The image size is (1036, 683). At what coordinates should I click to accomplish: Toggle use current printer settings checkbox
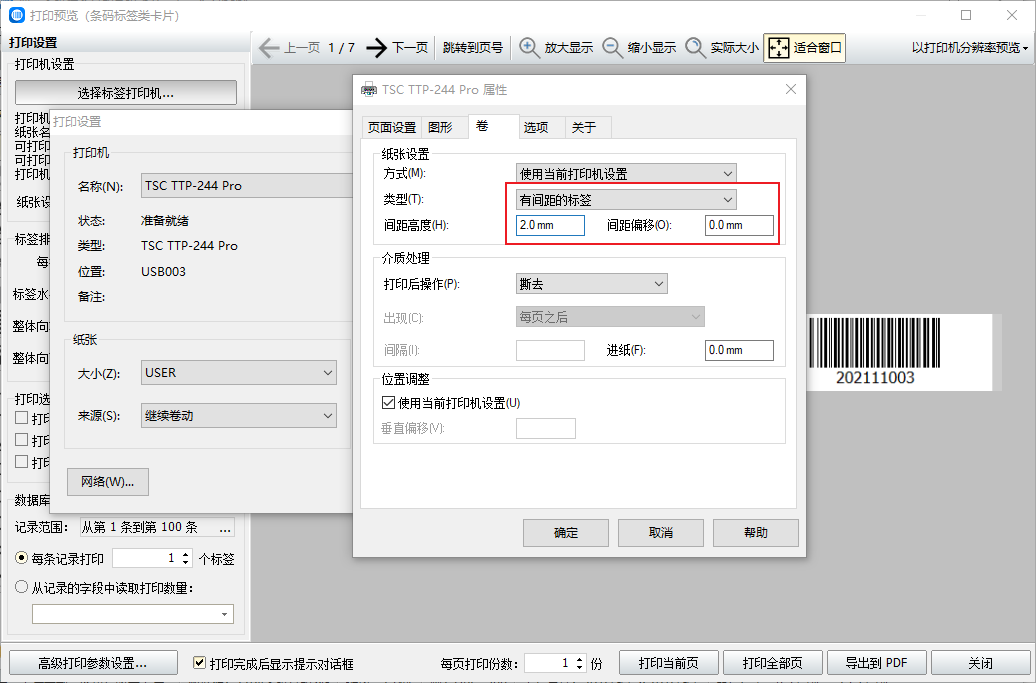point(388,402)
